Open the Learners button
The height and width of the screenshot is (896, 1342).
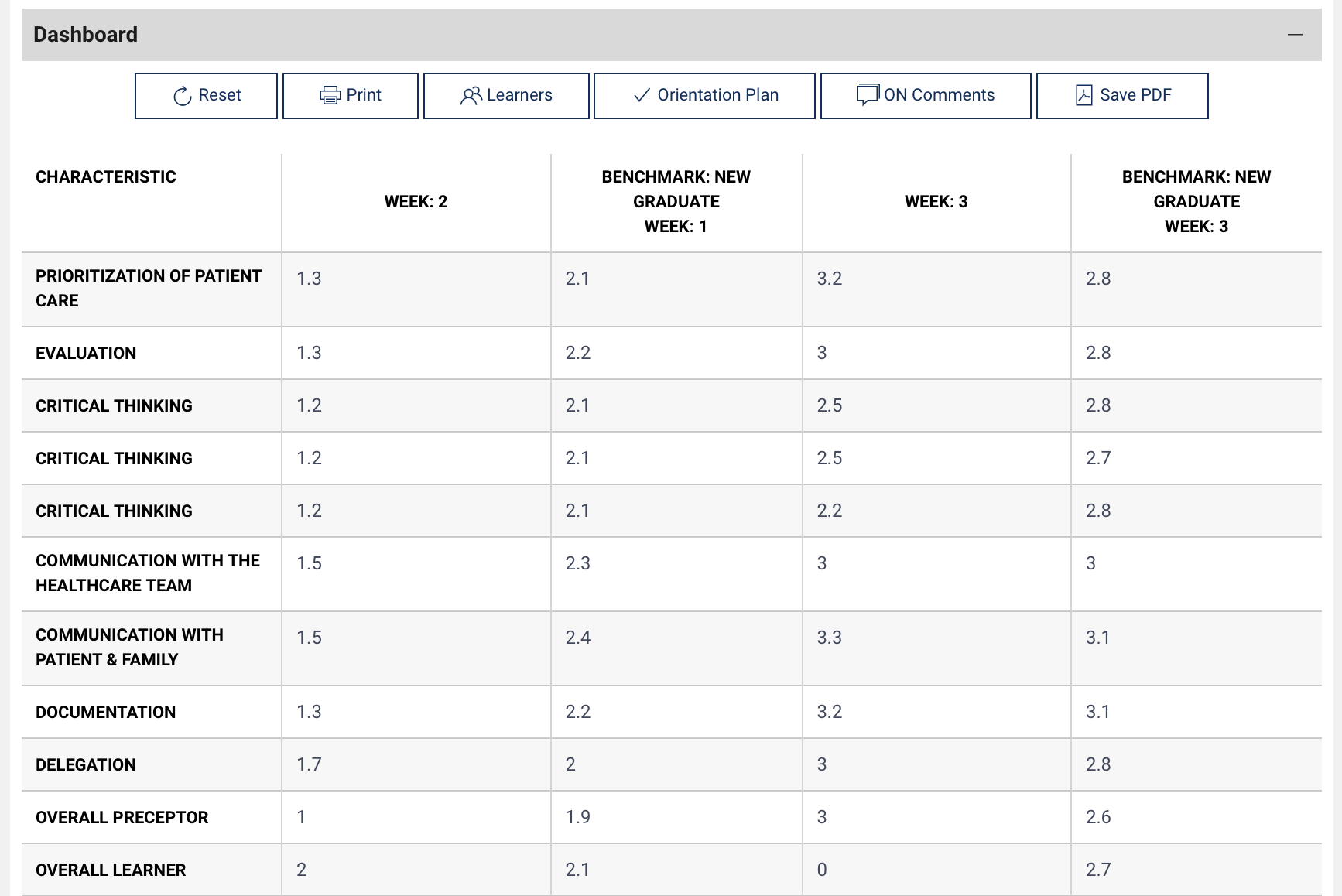506,96
